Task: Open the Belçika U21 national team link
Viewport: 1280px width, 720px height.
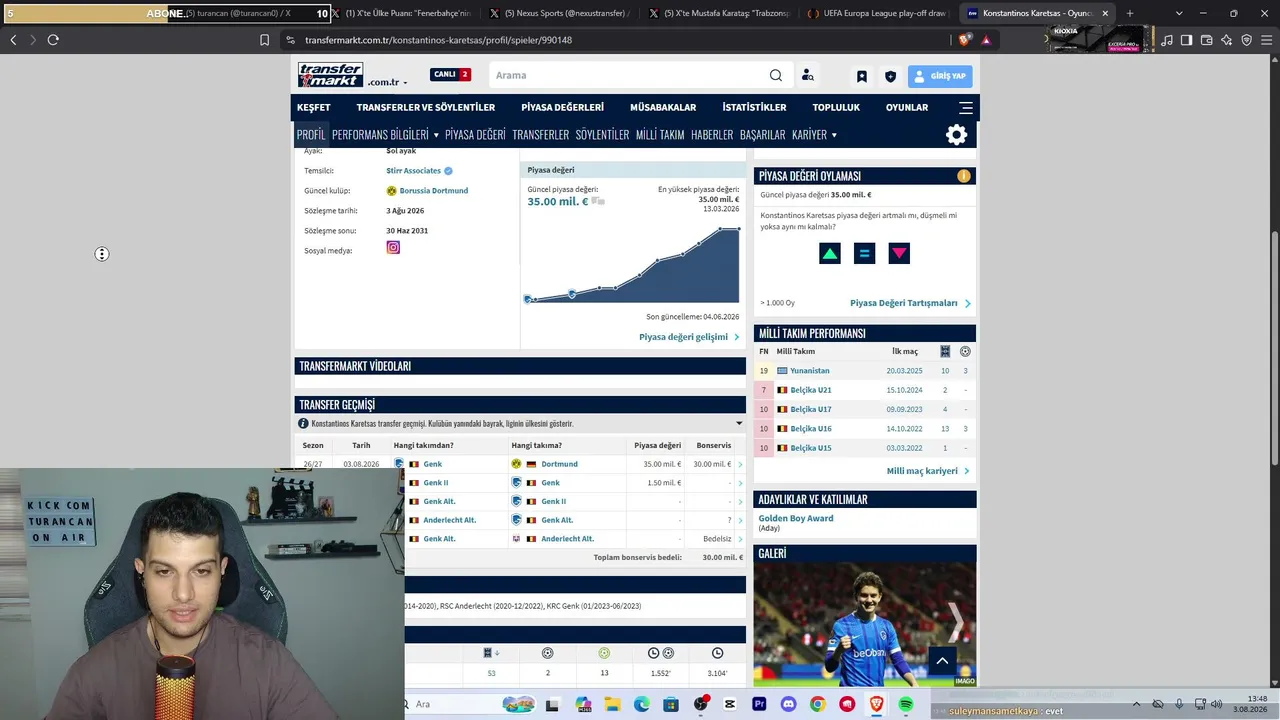Action: [x=811, y=390]
